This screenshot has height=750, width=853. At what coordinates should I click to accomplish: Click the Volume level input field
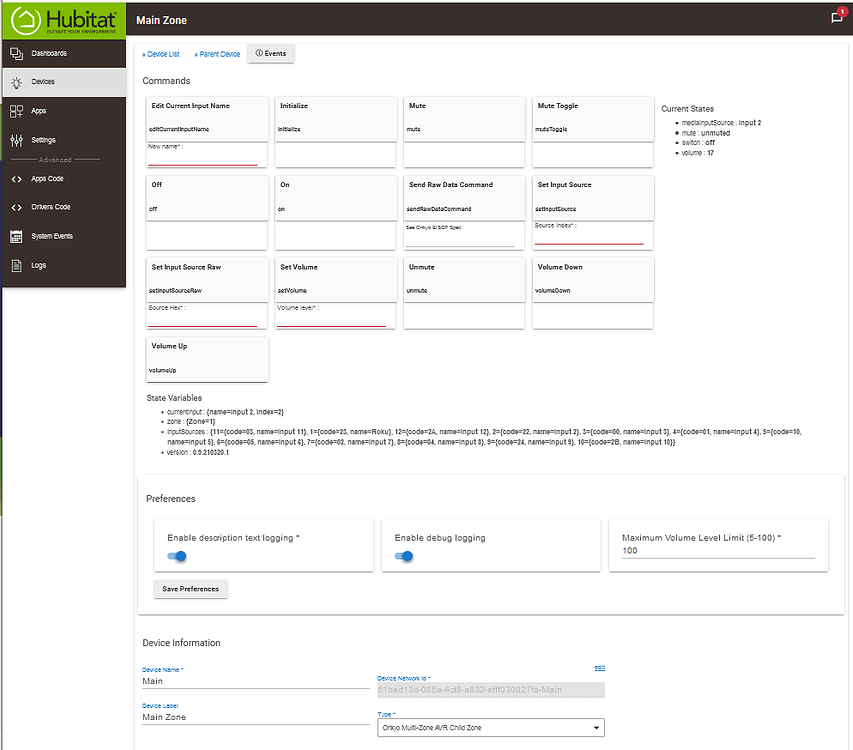332,318
